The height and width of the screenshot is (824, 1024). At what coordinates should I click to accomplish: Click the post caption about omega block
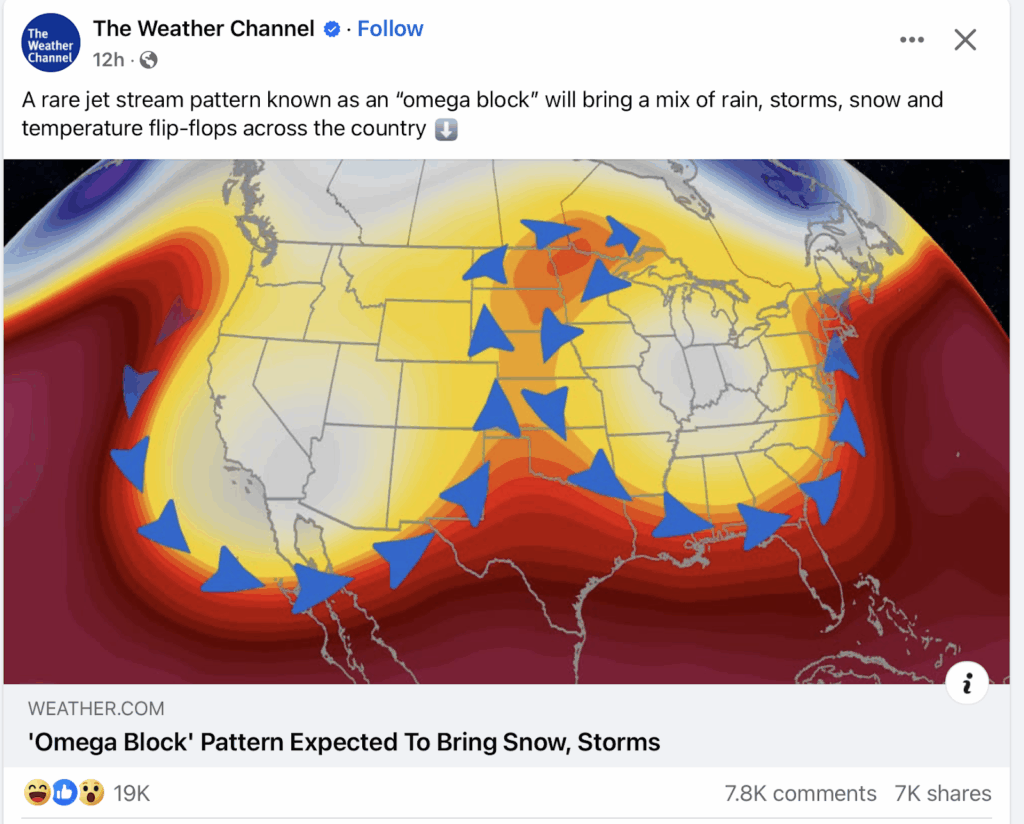coord(482,114)
